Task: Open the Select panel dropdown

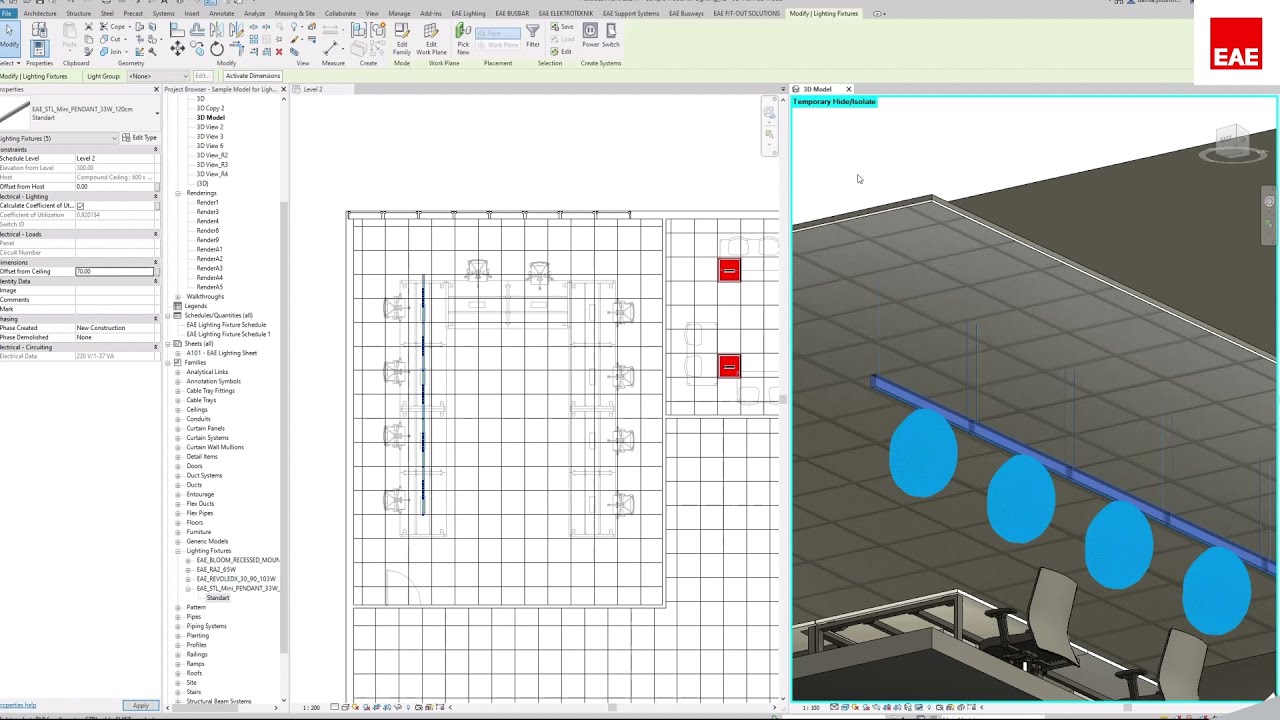Action: [10, 63]
